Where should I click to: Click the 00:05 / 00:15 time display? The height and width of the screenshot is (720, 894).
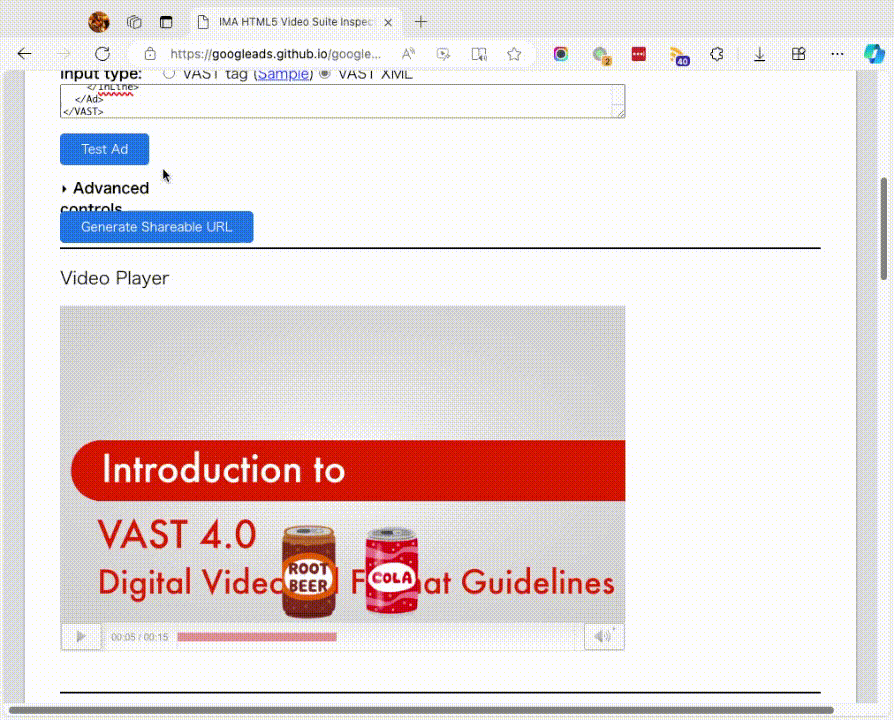(140, 637)
